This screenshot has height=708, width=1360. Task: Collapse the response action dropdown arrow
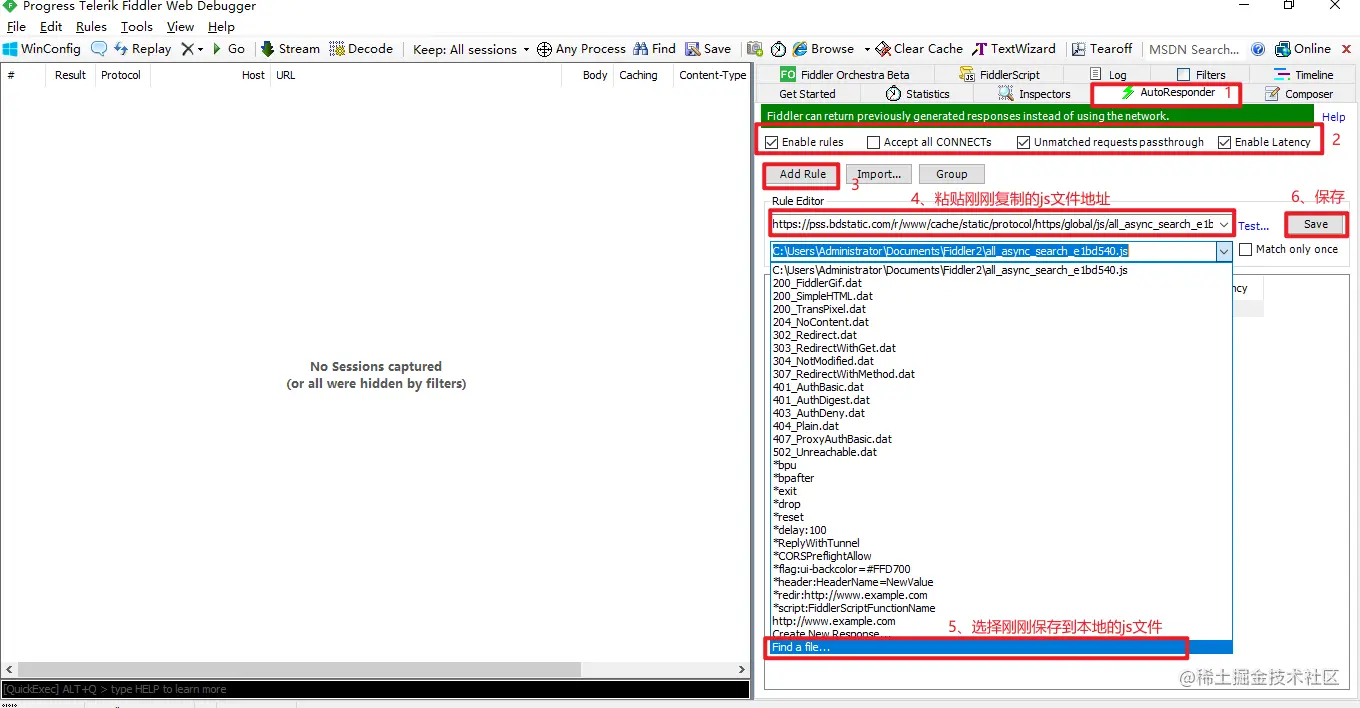tap(1224, 251)
